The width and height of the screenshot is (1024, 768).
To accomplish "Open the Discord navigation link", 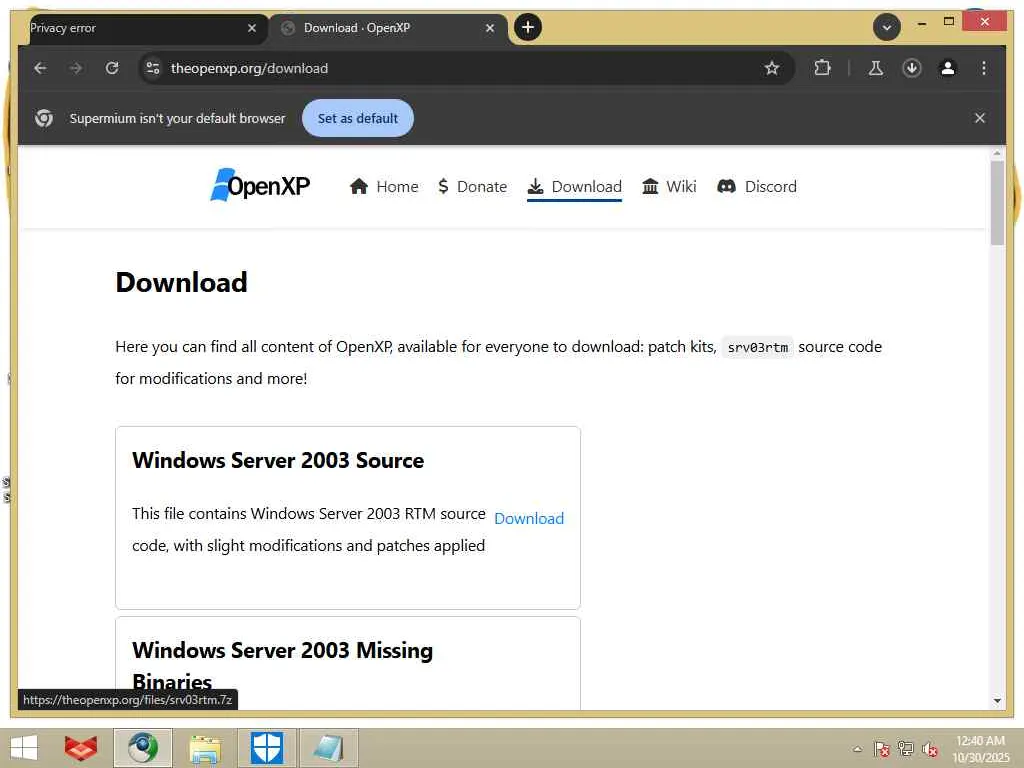I will click(757, 187).
